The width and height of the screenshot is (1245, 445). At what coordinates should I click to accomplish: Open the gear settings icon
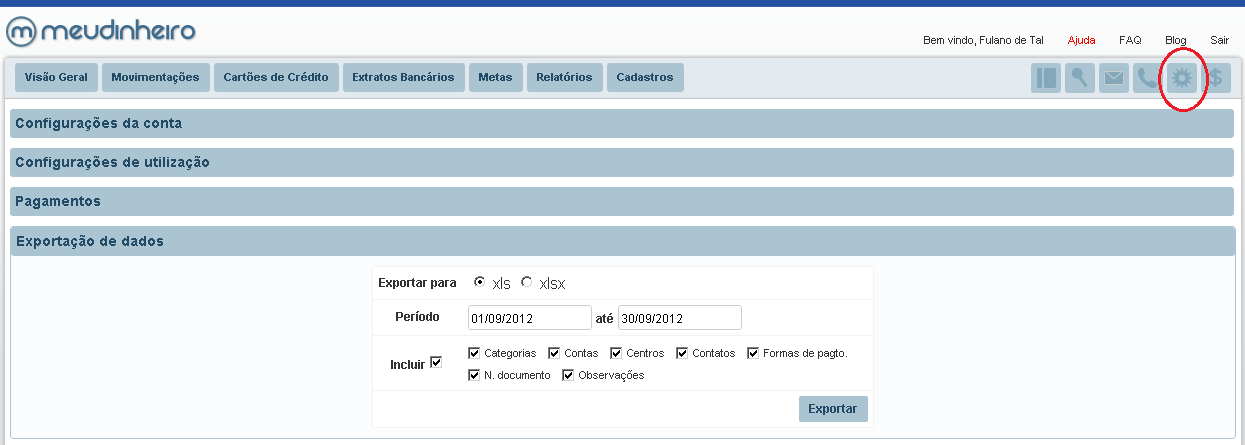click(1182, 78)
